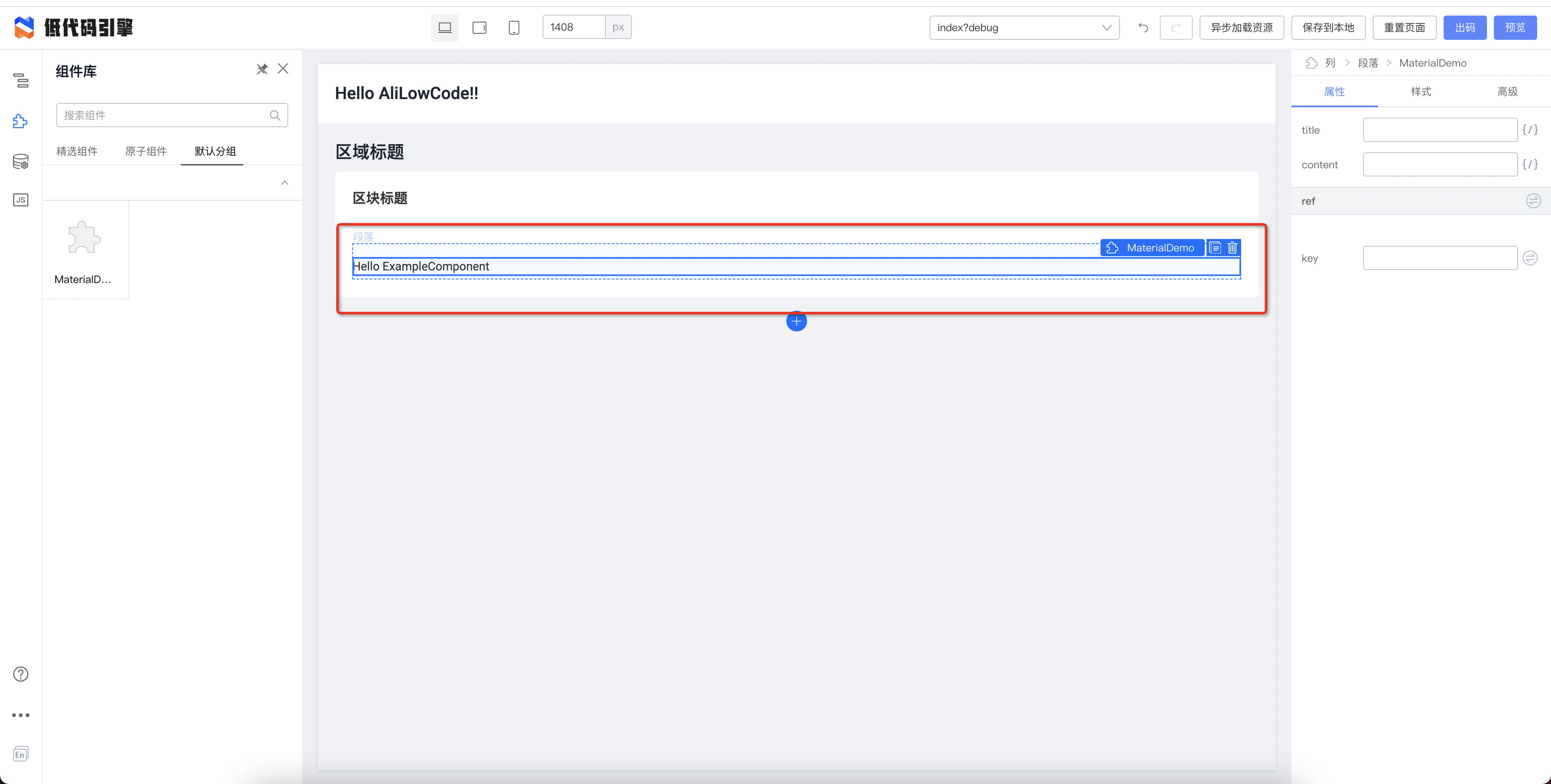The height and width of the screenshot is (784, 1551).
Task: Copy the selected MaterialDemo component
Action: click(1215, 247)
